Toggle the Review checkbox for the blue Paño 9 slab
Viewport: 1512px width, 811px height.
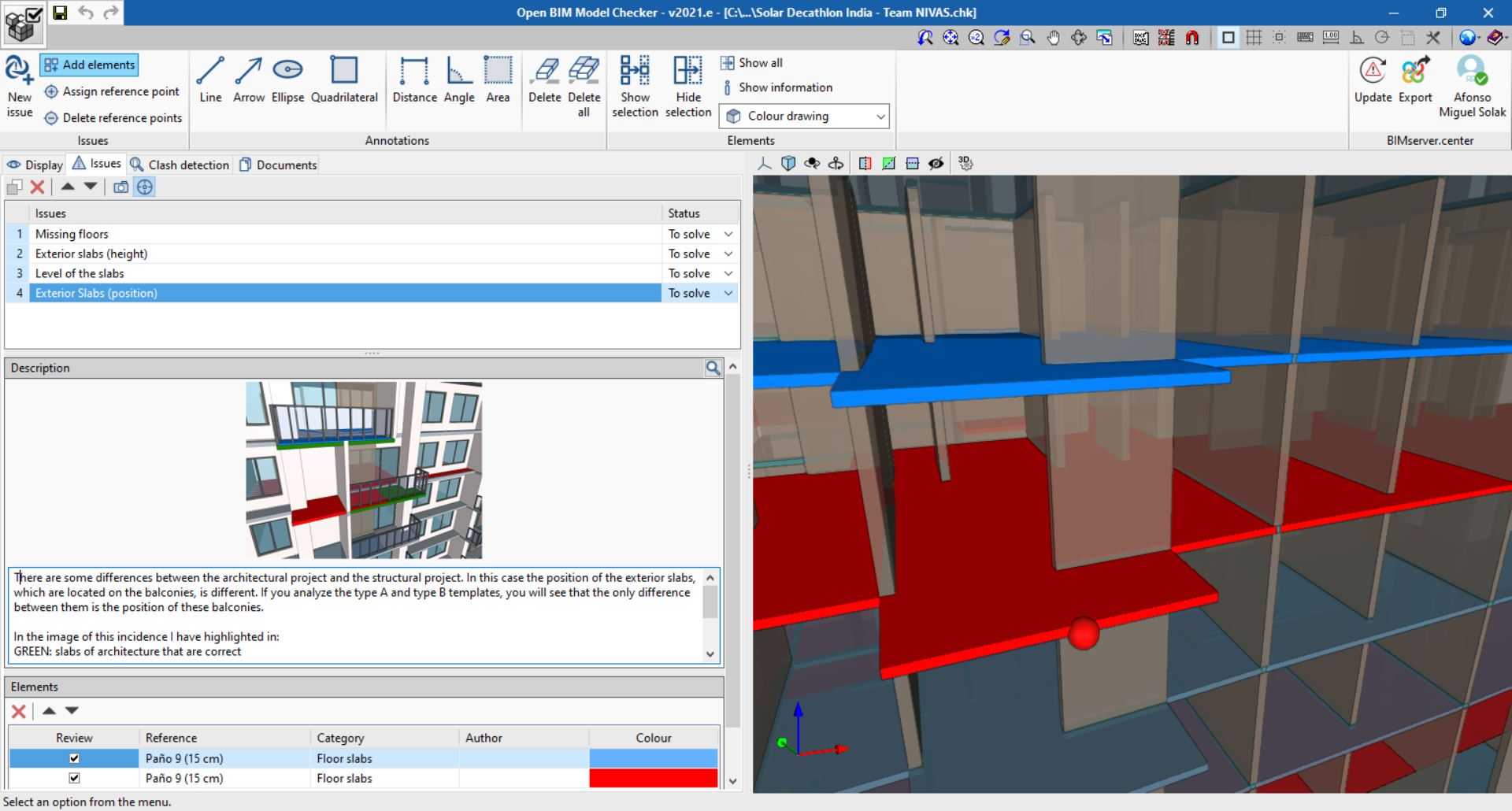tap(73, 757)
